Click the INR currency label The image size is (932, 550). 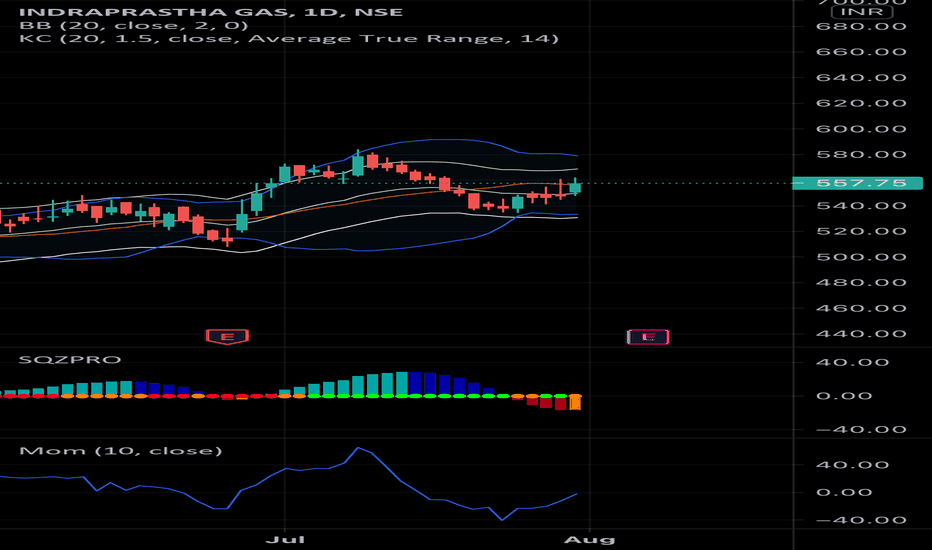tap(862, 12)
